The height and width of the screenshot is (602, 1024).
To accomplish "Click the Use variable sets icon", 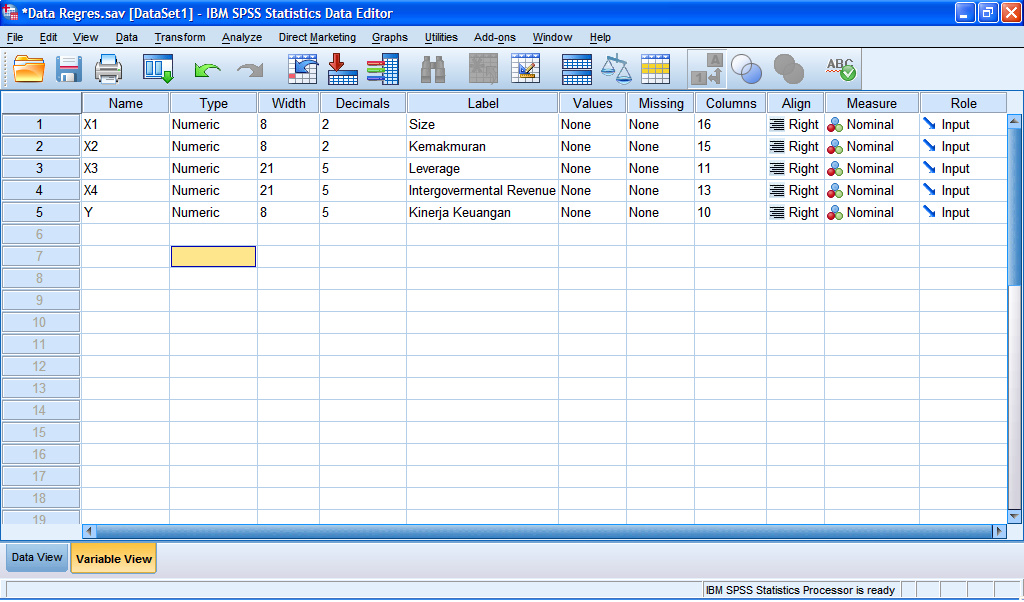I will [x=746, y=69].
